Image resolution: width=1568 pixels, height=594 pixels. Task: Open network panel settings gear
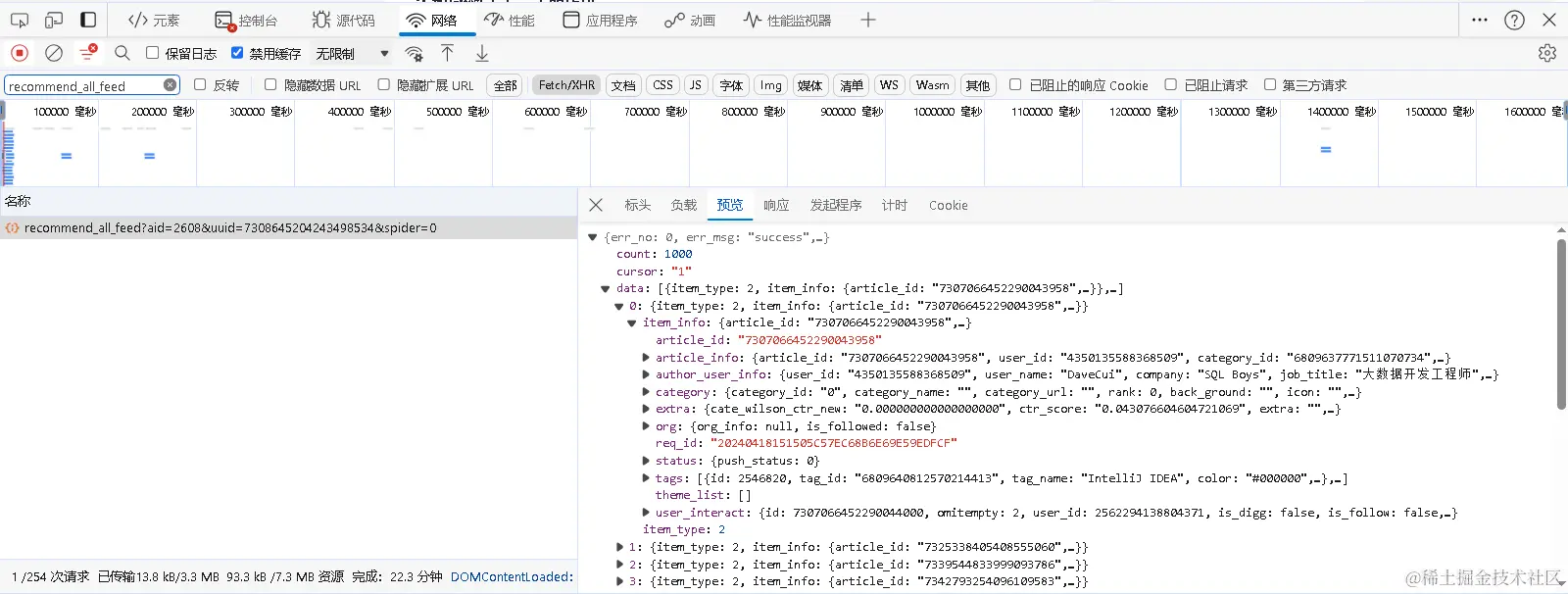(x=1547, y=53)
